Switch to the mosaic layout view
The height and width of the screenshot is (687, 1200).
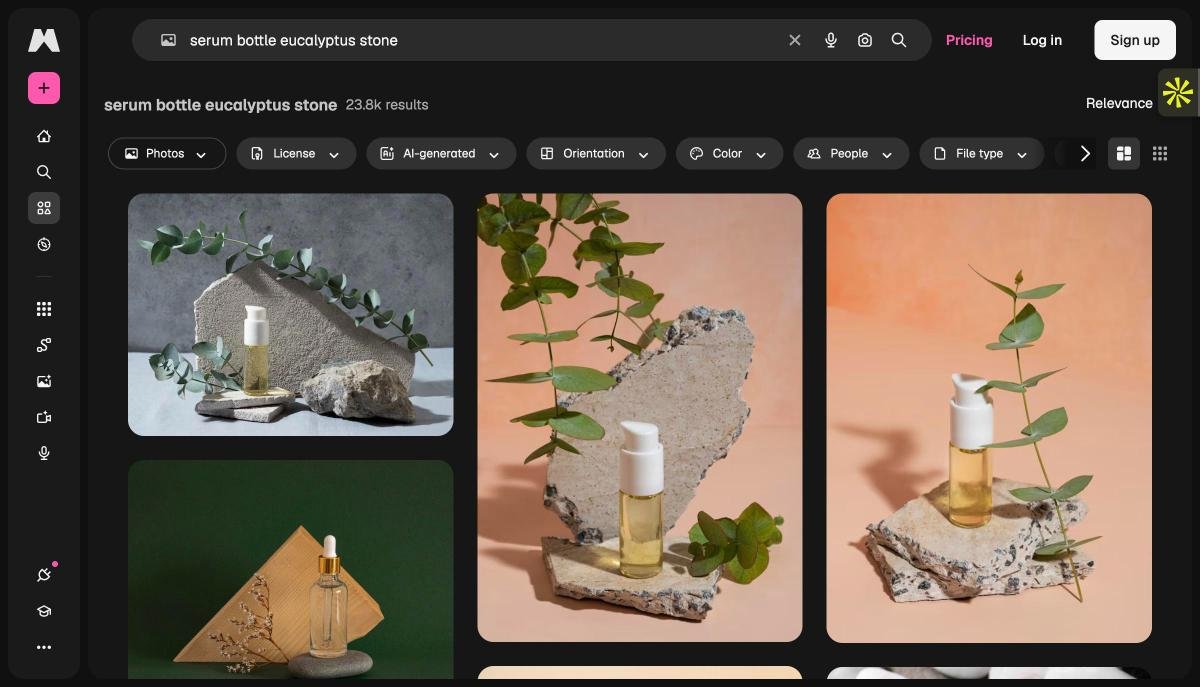point(1124,153)
